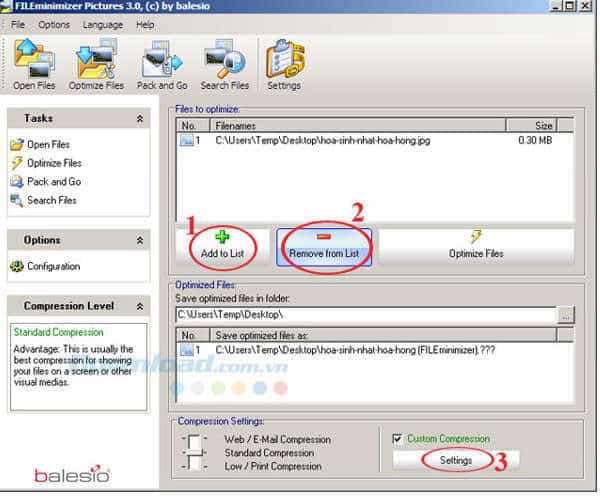
Task: Choose Open Files in Tasks panel
Action: 48,145
